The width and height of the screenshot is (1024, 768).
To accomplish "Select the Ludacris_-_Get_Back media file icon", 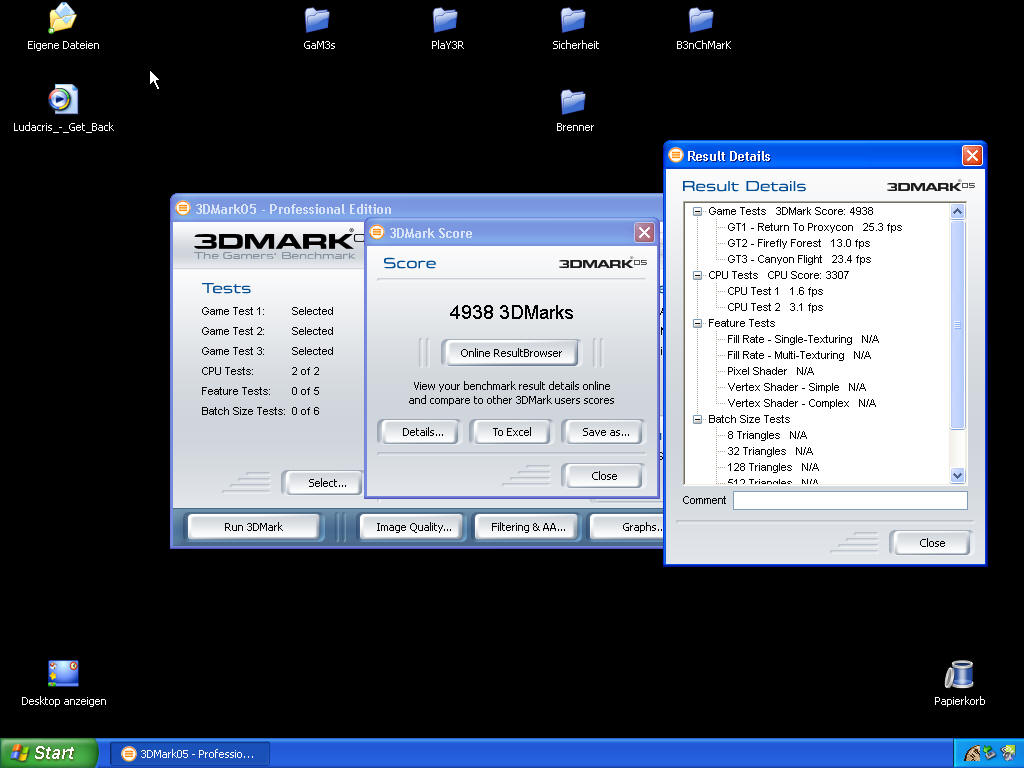I will pos(63,100).
